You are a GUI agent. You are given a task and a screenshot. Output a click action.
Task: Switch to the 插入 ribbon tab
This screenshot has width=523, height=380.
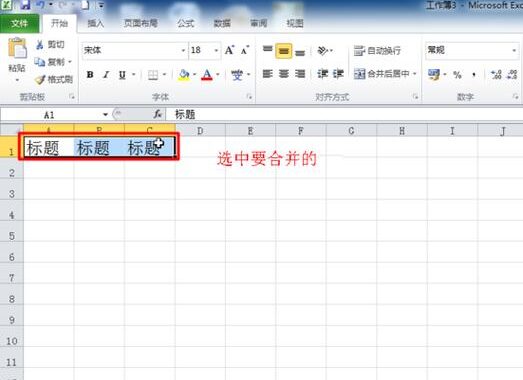(96, 23)
